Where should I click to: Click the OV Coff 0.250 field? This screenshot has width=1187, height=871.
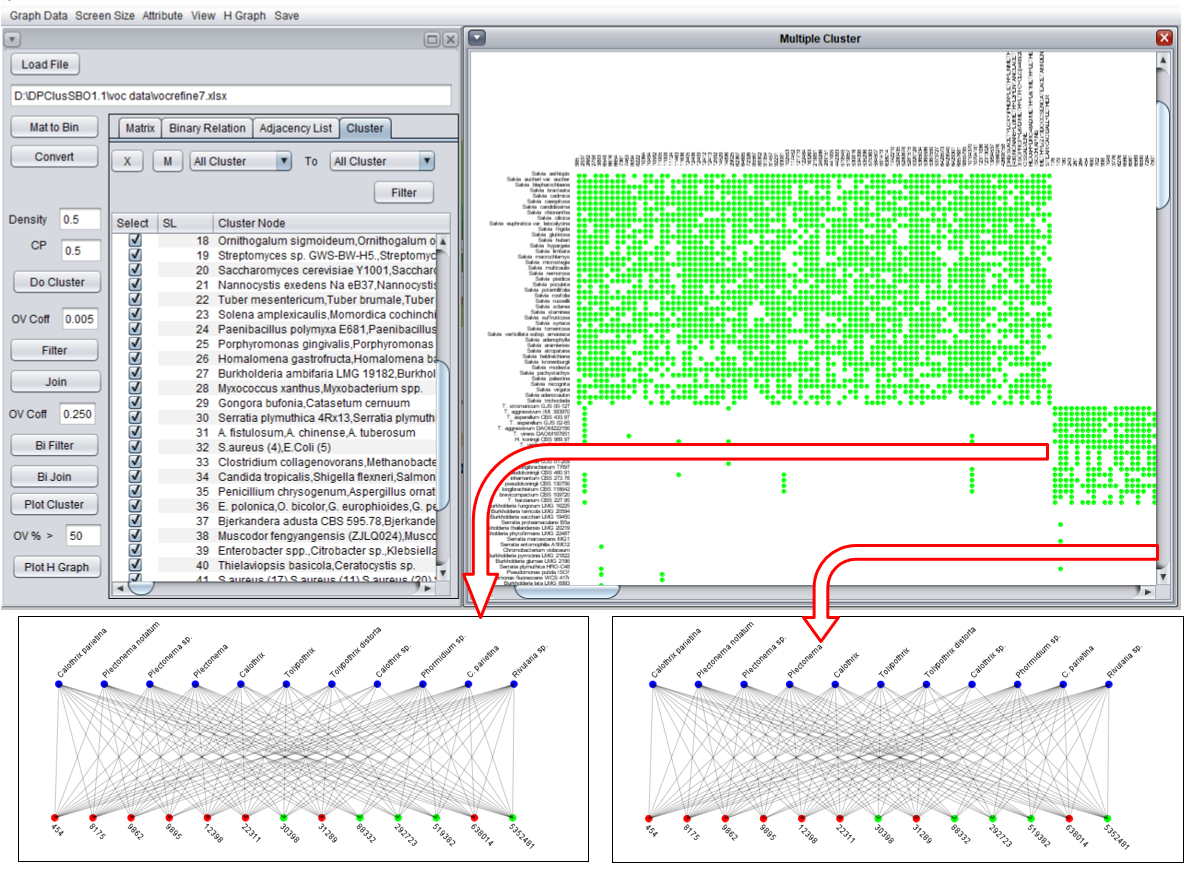[77, 414]
